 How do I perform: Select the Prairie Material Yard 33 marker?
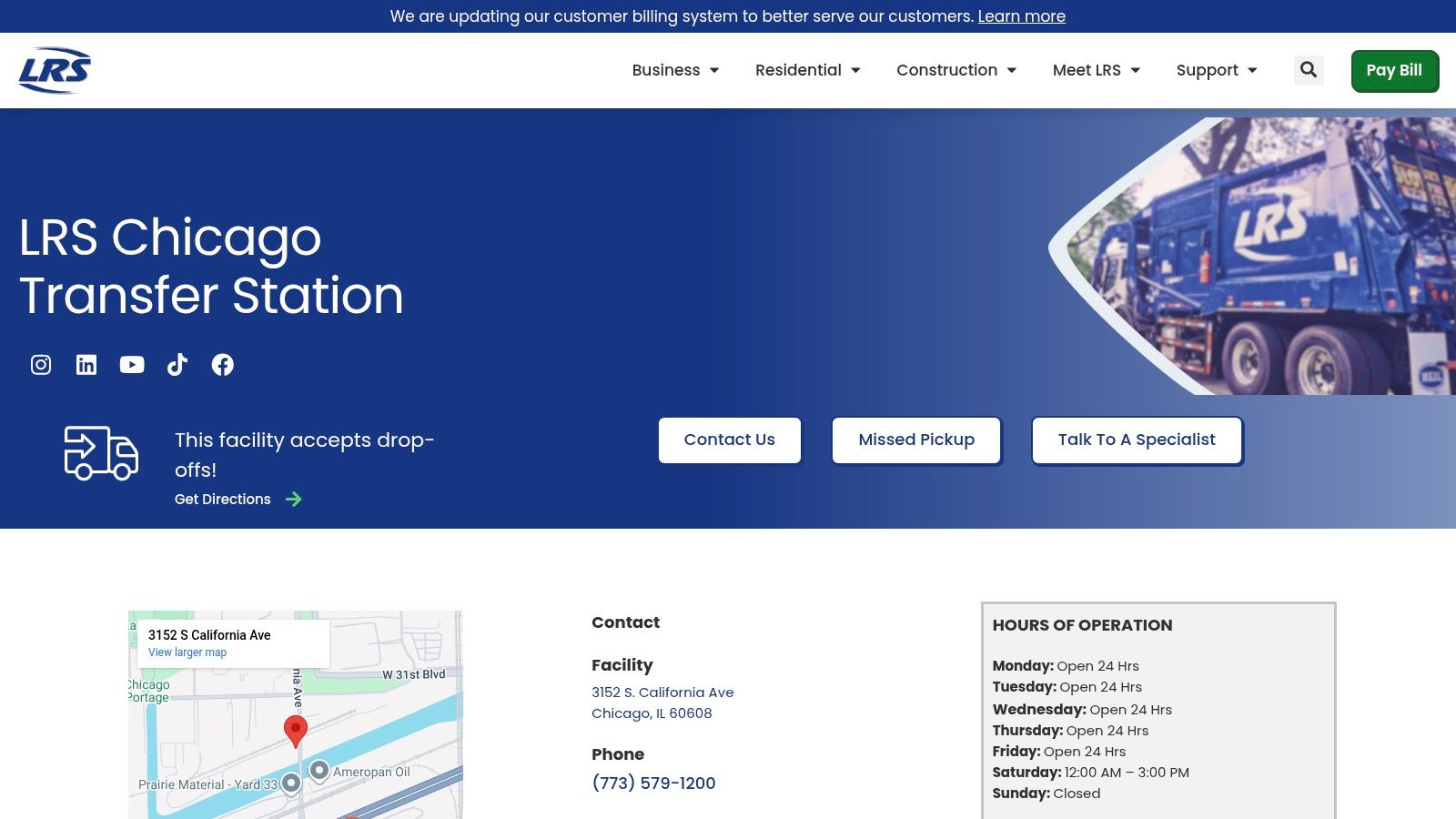click(x=291, y=783)
